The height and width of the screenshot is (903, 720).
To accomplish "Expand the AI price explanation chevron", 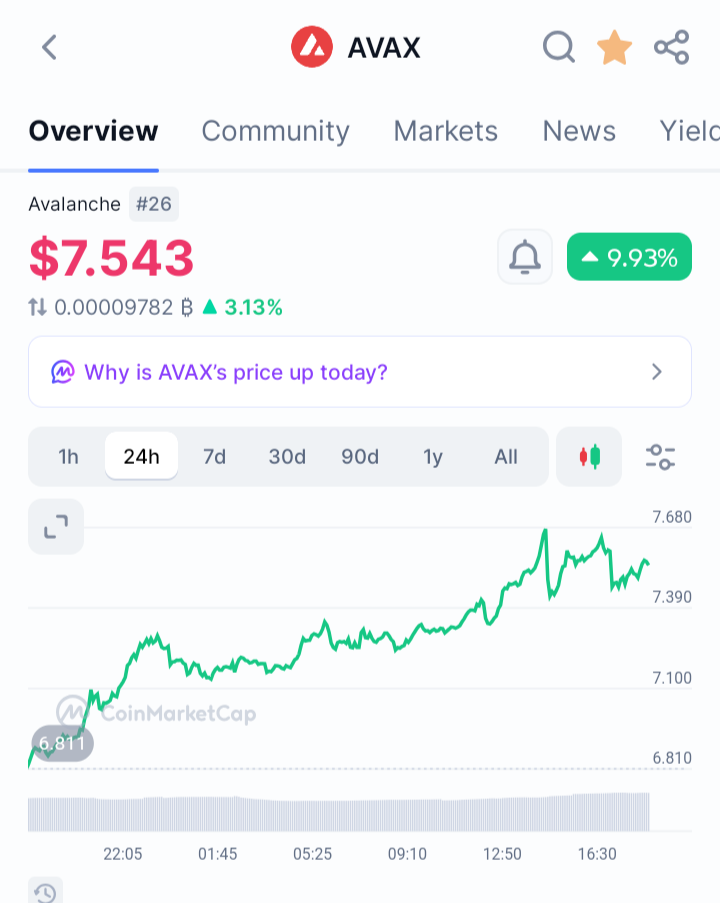I will point(657,372).
